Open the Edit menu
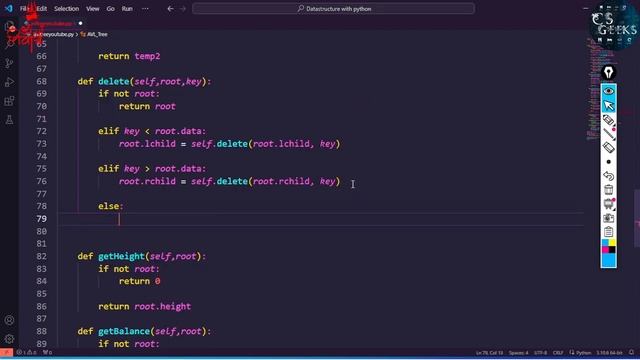Screen dimensions: 640x360 click(42, 9)
